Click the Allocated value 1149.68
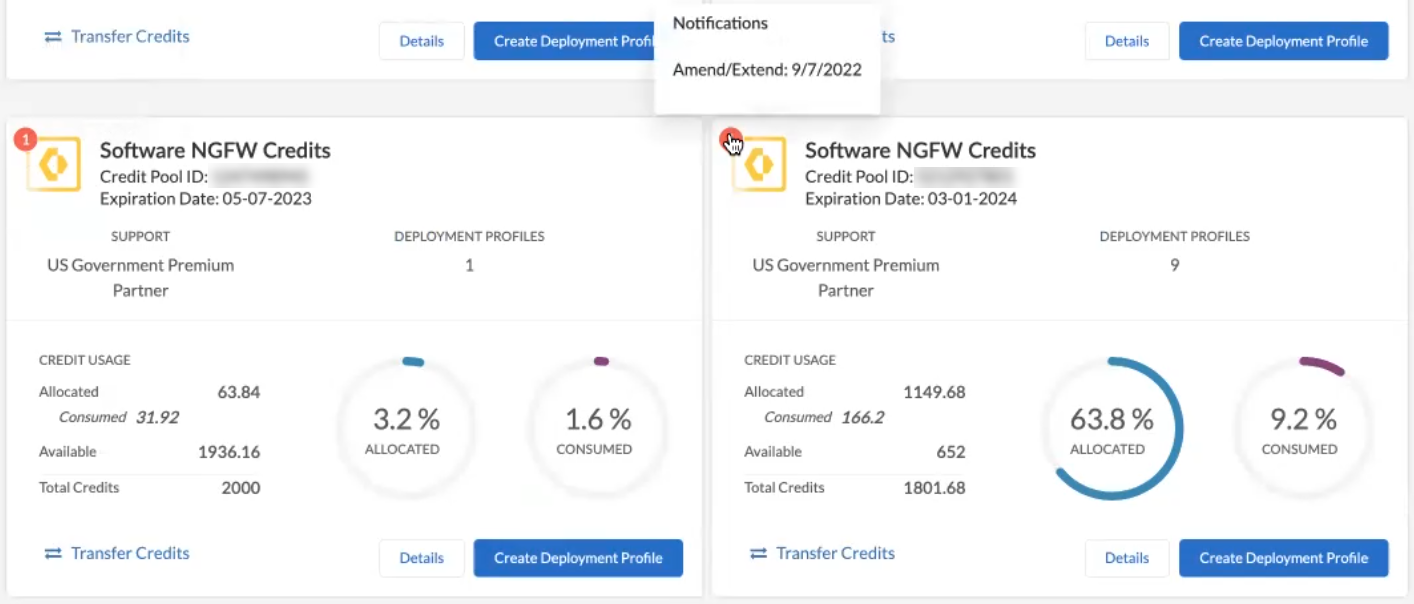1414x604 pixels. 934,392
